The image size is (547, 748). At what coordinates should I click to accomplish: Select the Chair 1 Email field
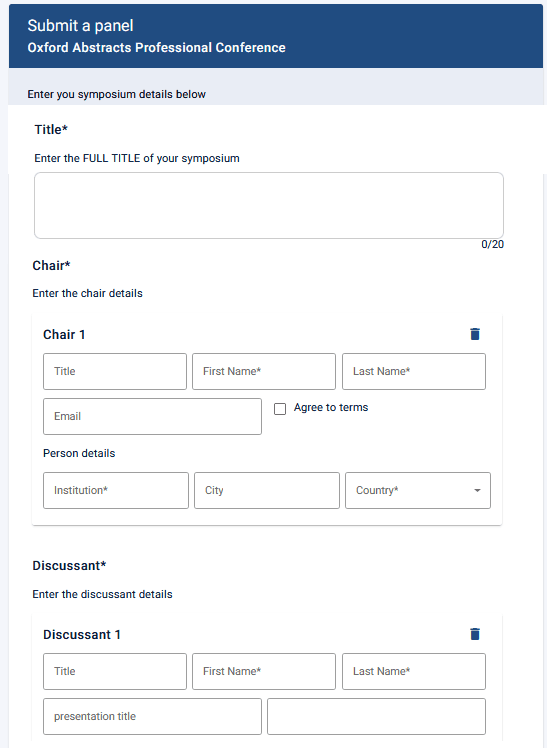[x=152, y=416]
